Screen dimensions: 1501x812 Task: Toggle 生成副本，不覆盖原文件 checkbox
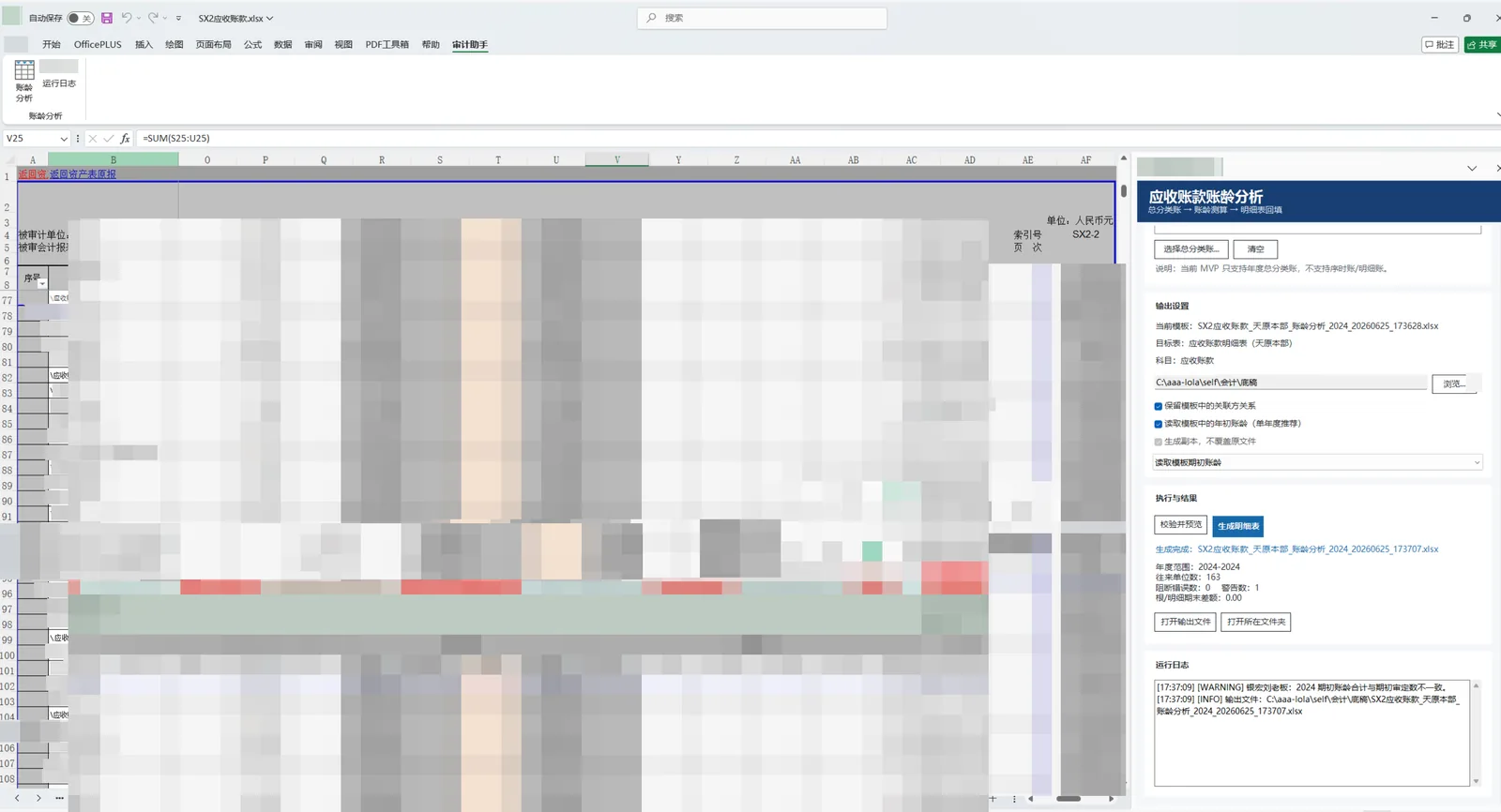pyautogui.click(x=1158, y=442)
